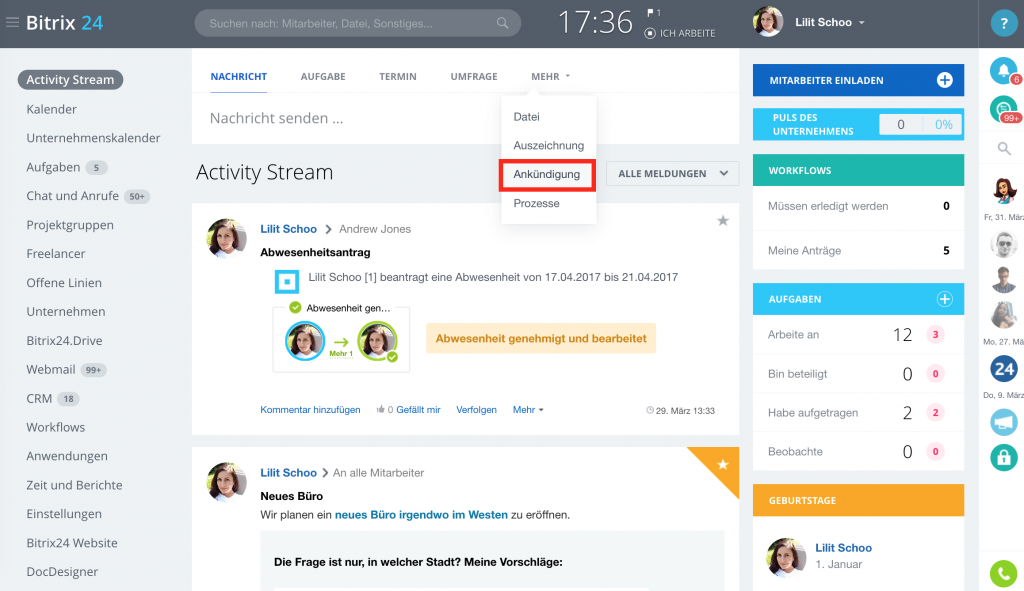The height and width of the screenshot is (591, 1024).
Task: Click the green lock icon in right sidebar
Action: click(1004, 457)
